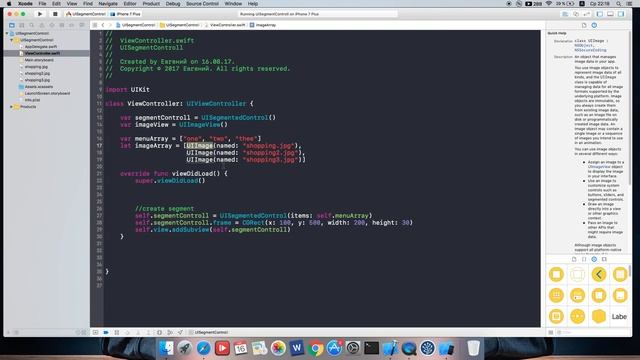
Task: Run the app with the Play button
Action: pos(40,14)
